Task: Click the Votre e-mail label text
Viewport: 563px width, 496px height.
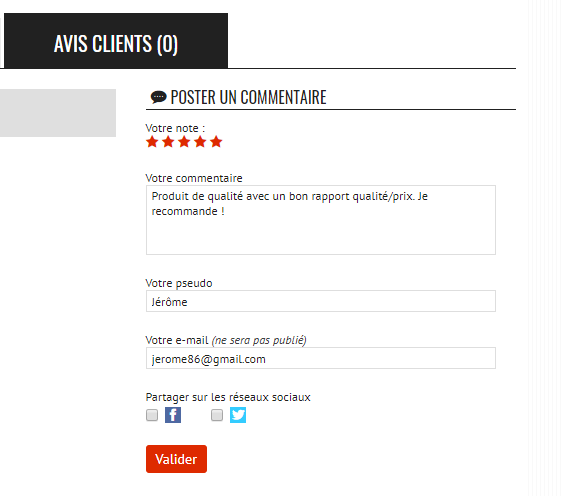Action: click(177, 340)
